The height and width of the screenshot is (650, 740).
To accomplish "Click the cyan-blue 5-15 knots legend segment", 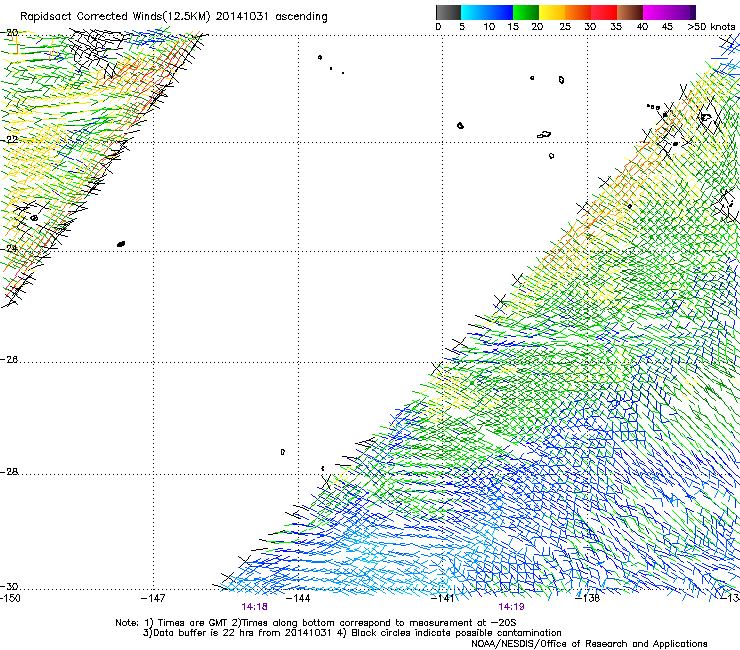I will (x=487, y=12).
